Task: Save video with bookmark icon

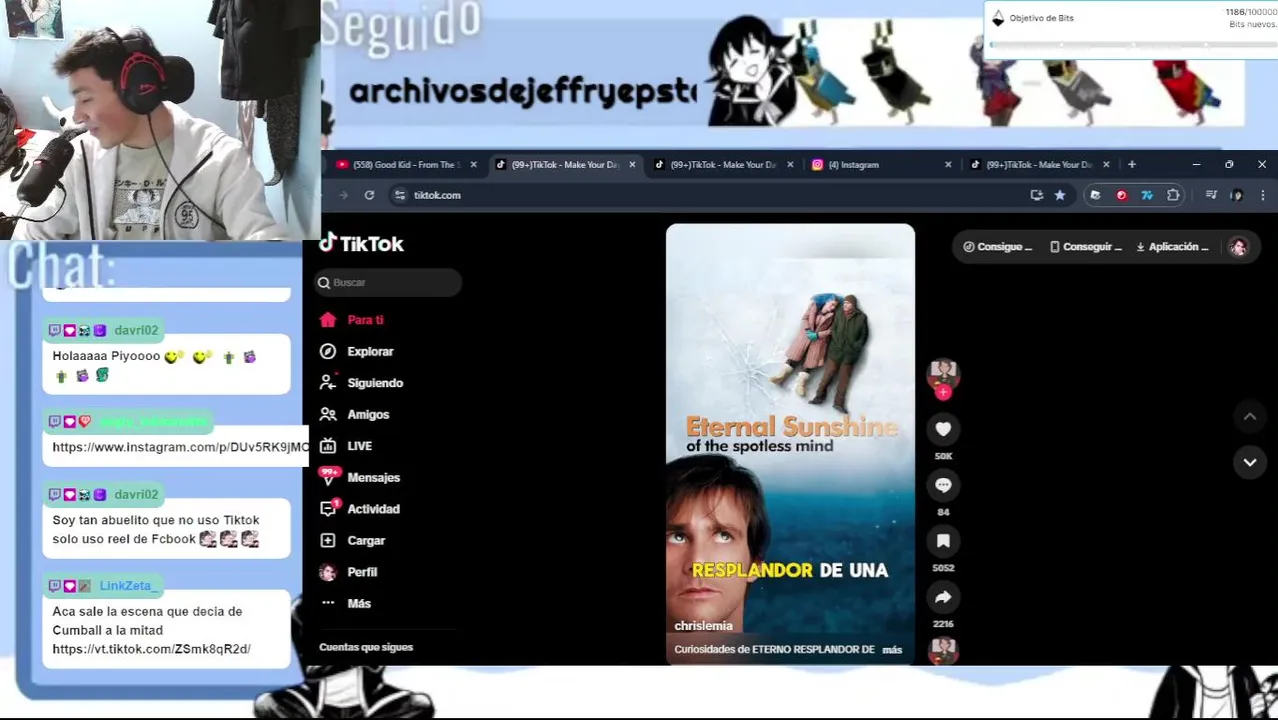Action: 943,541
